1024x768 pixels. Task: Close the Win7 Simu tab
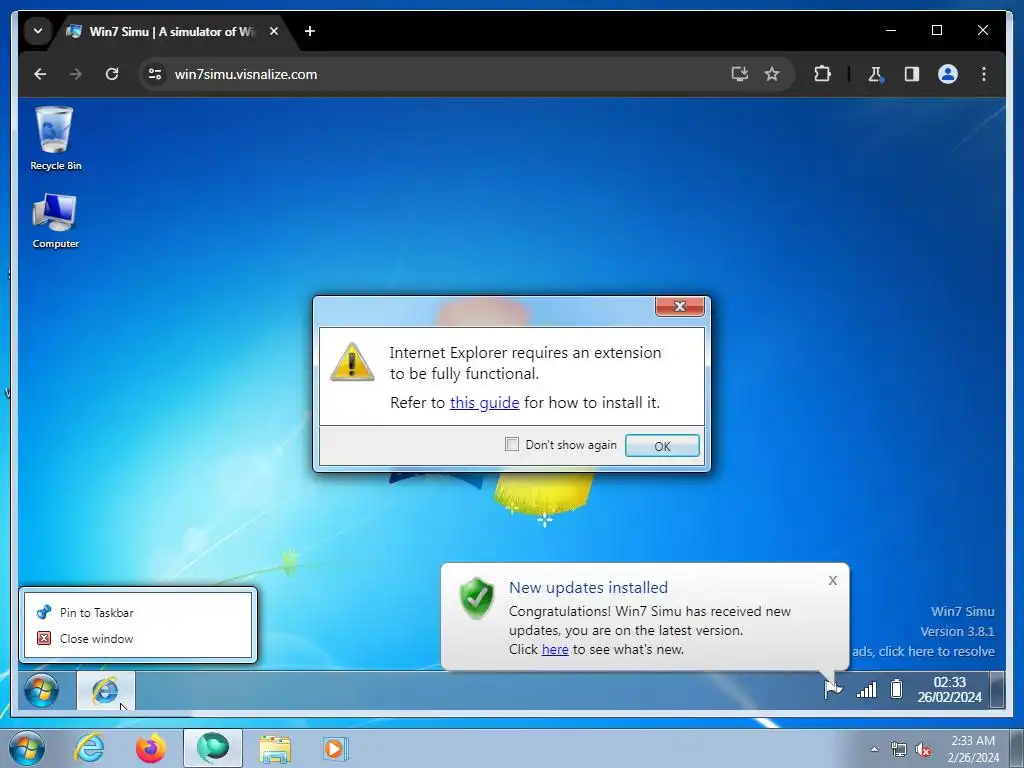(x=274, y=31)
